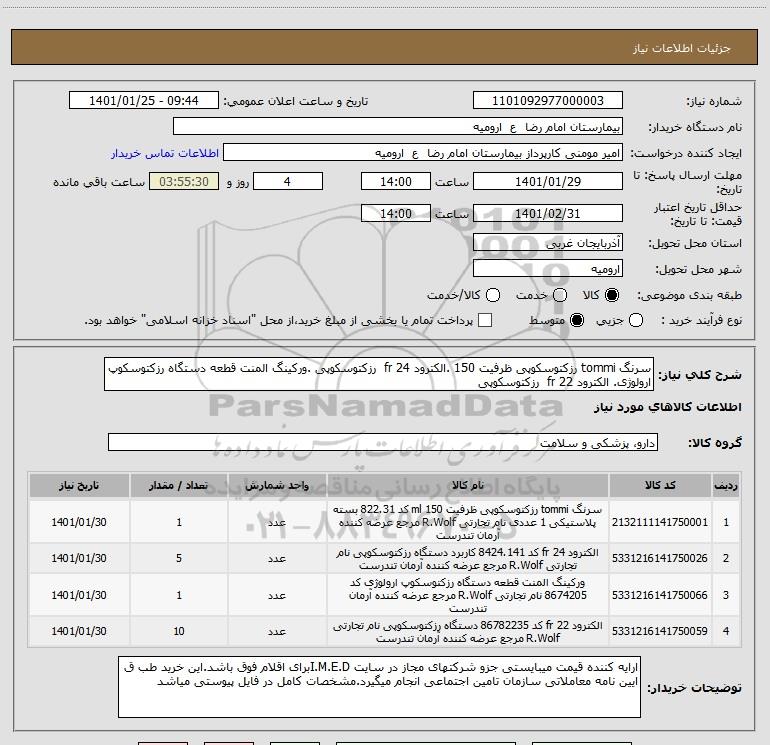Open buyer contact info link
The image size is (770, 745).
click(165, 153)
